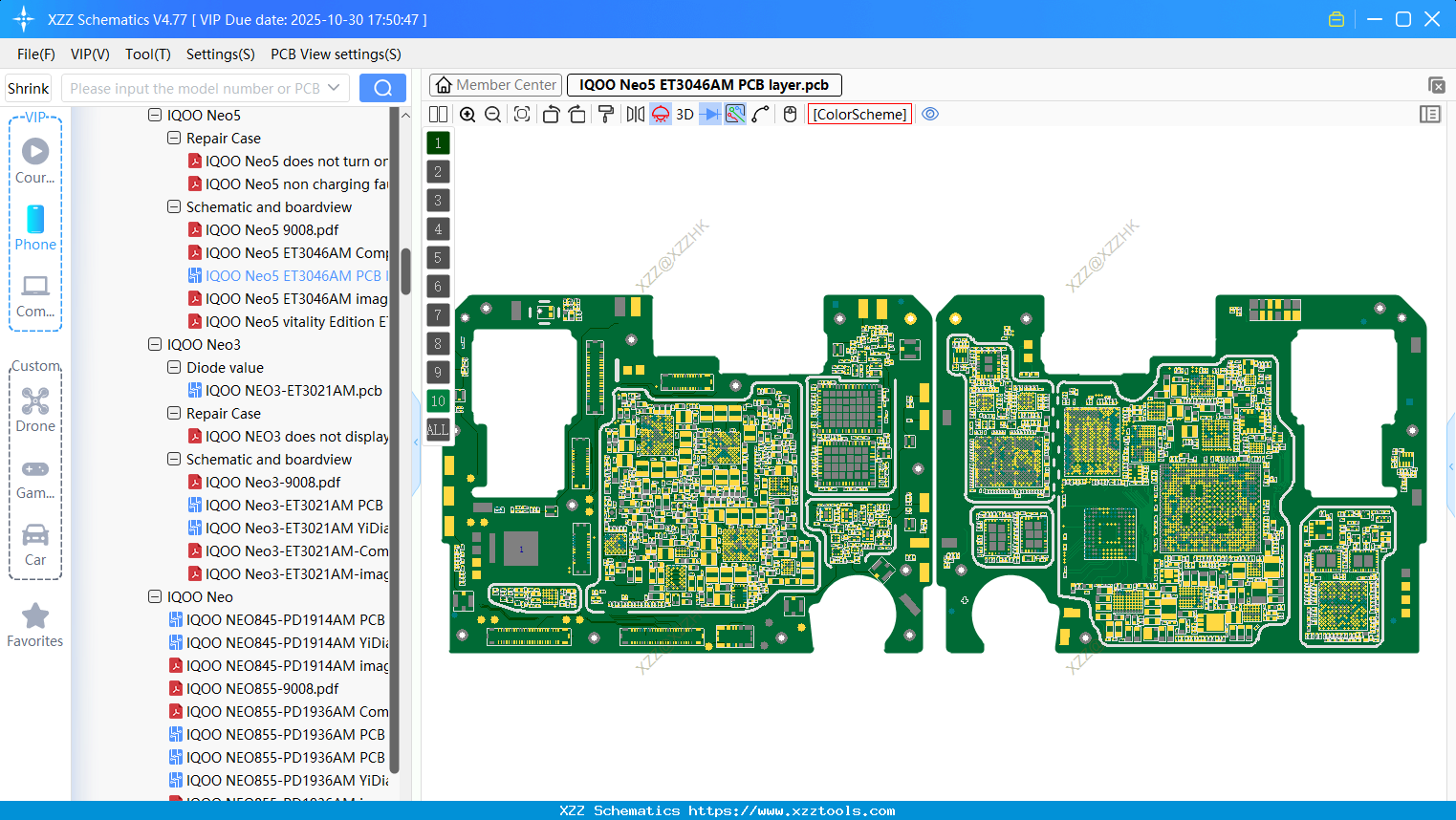Open the www.xzztools.com link in status bar
Image resolution: width=1456 pixels, height=820 pixels.
coord(792,810)
